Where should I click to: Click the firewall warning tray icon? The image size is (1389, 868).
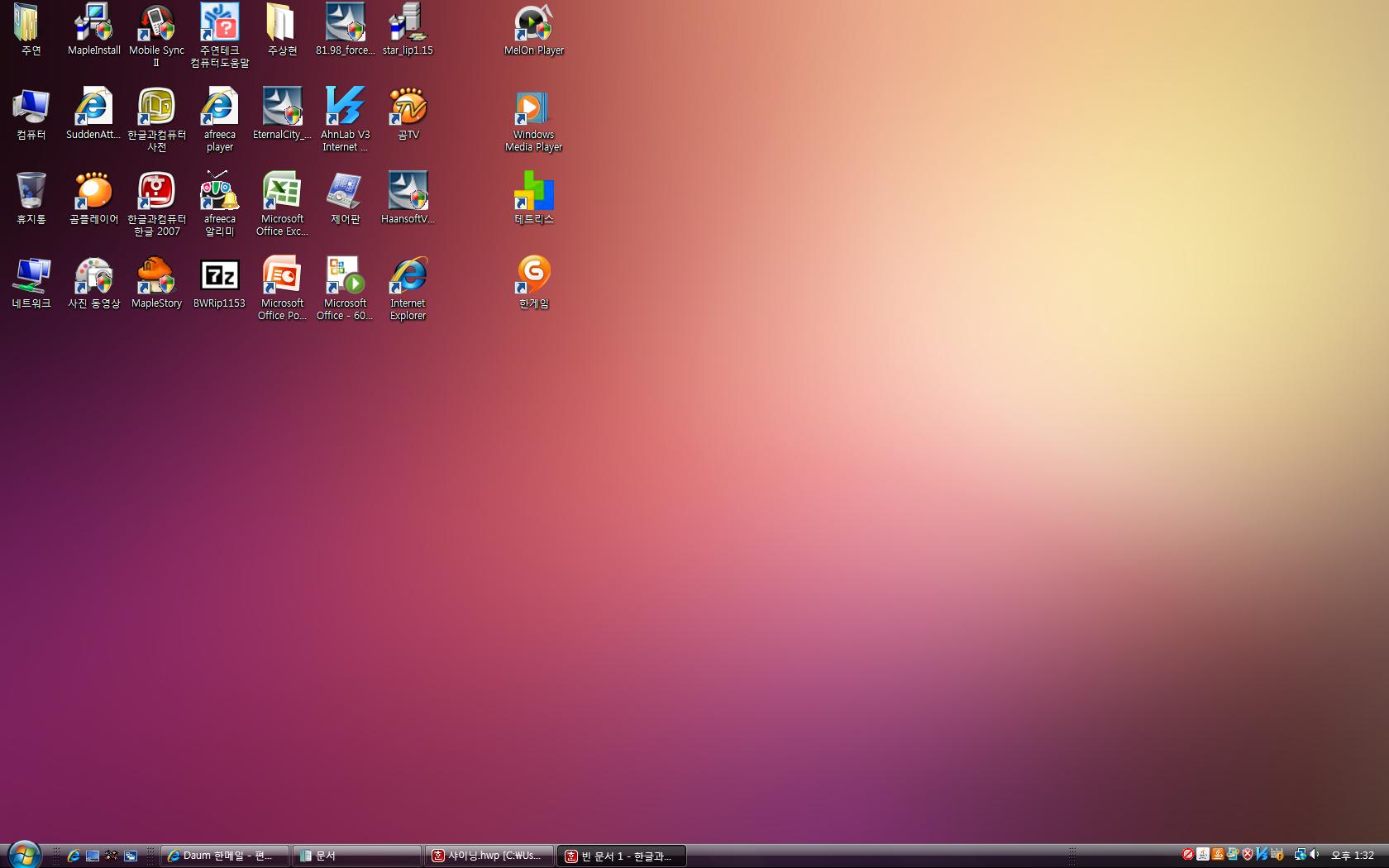click(1277, 855)
